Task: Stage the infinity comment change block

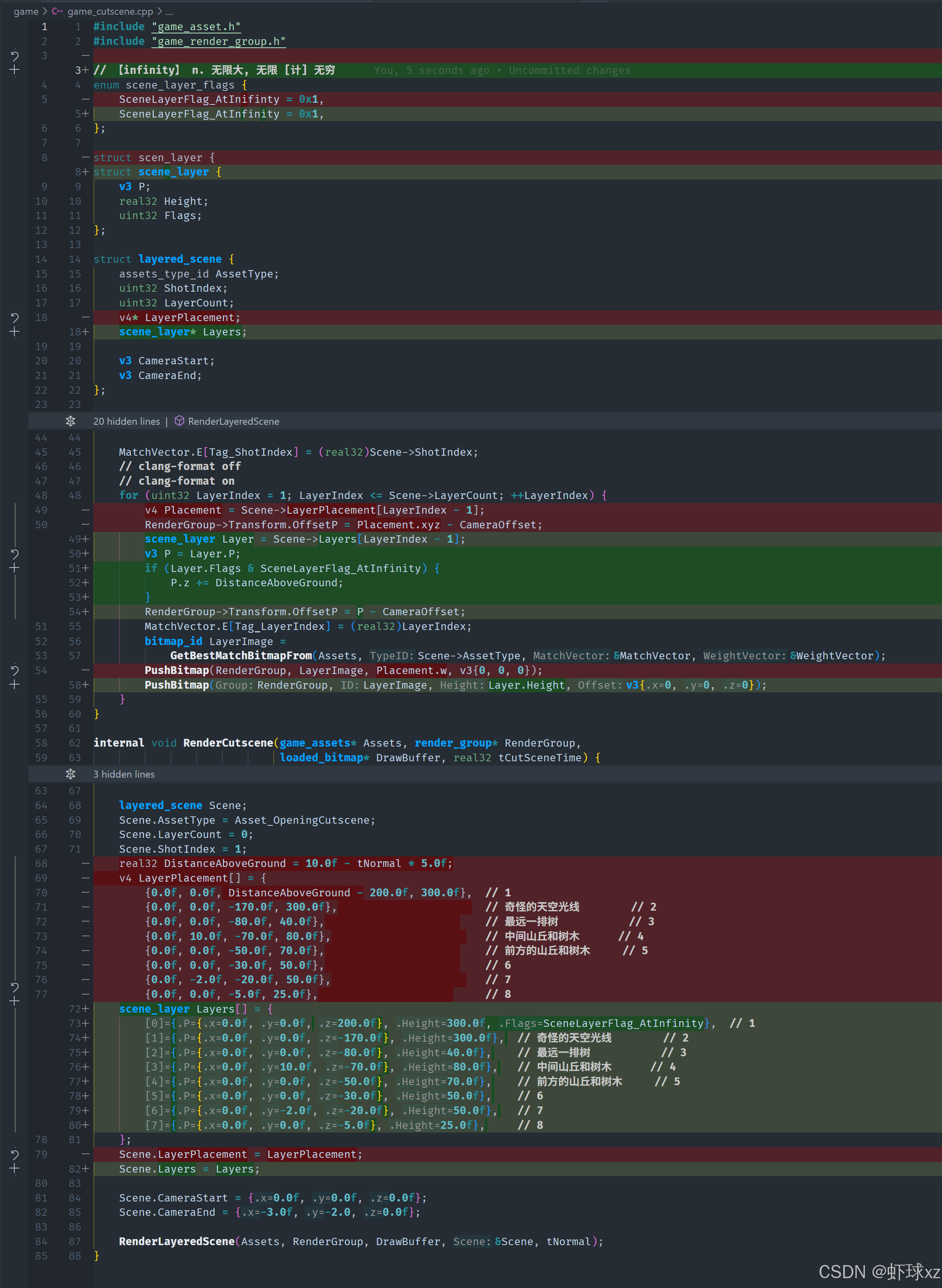Action: click(x=15, y=70)
